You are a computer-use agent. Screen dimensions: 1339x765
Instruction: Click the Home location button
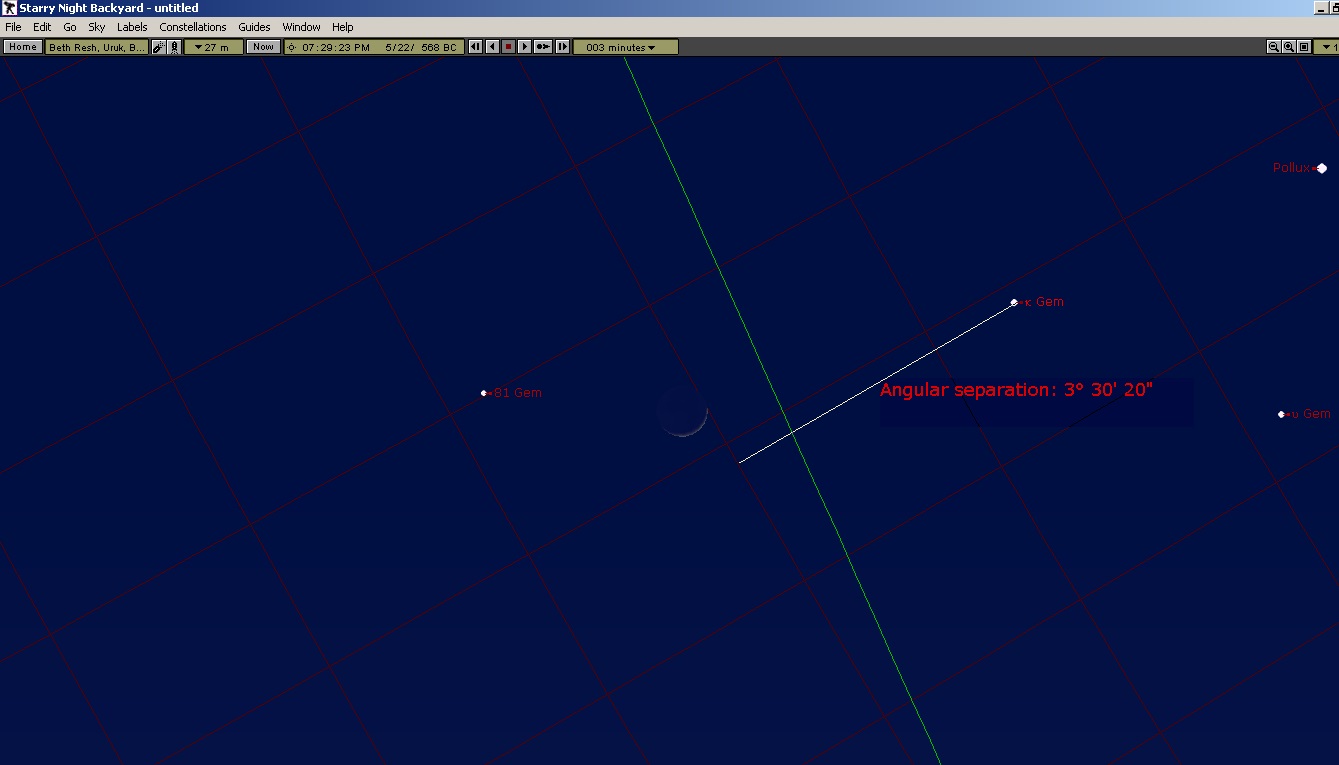[23, 47]
